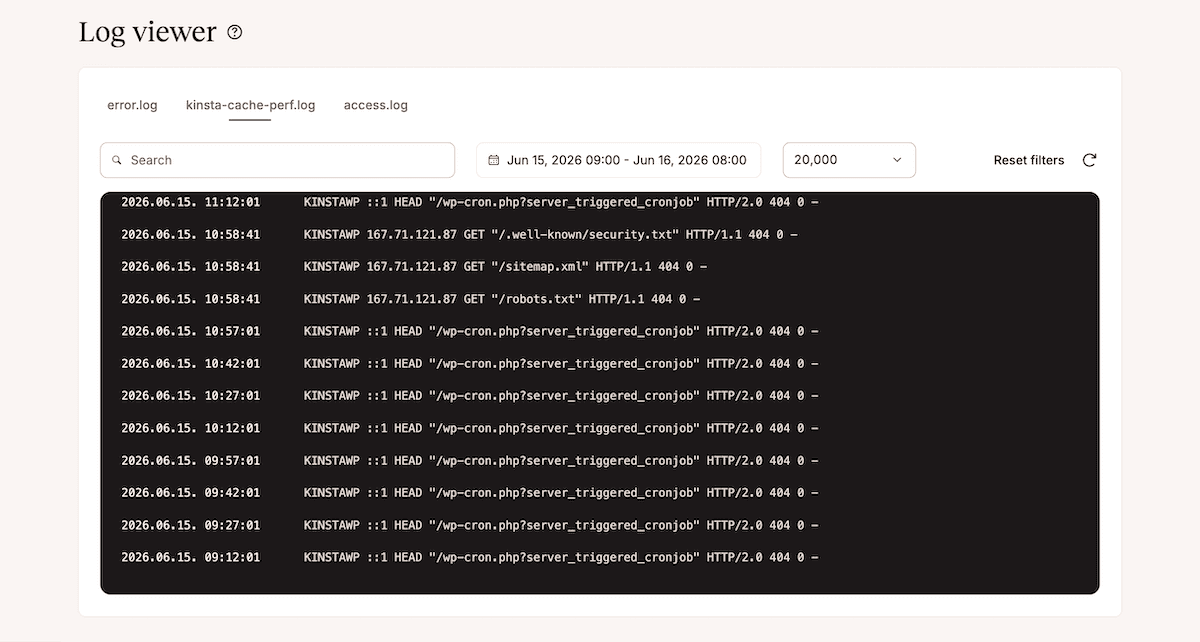
Task: Open the access.log tab
Action: [x=376, y=105]
